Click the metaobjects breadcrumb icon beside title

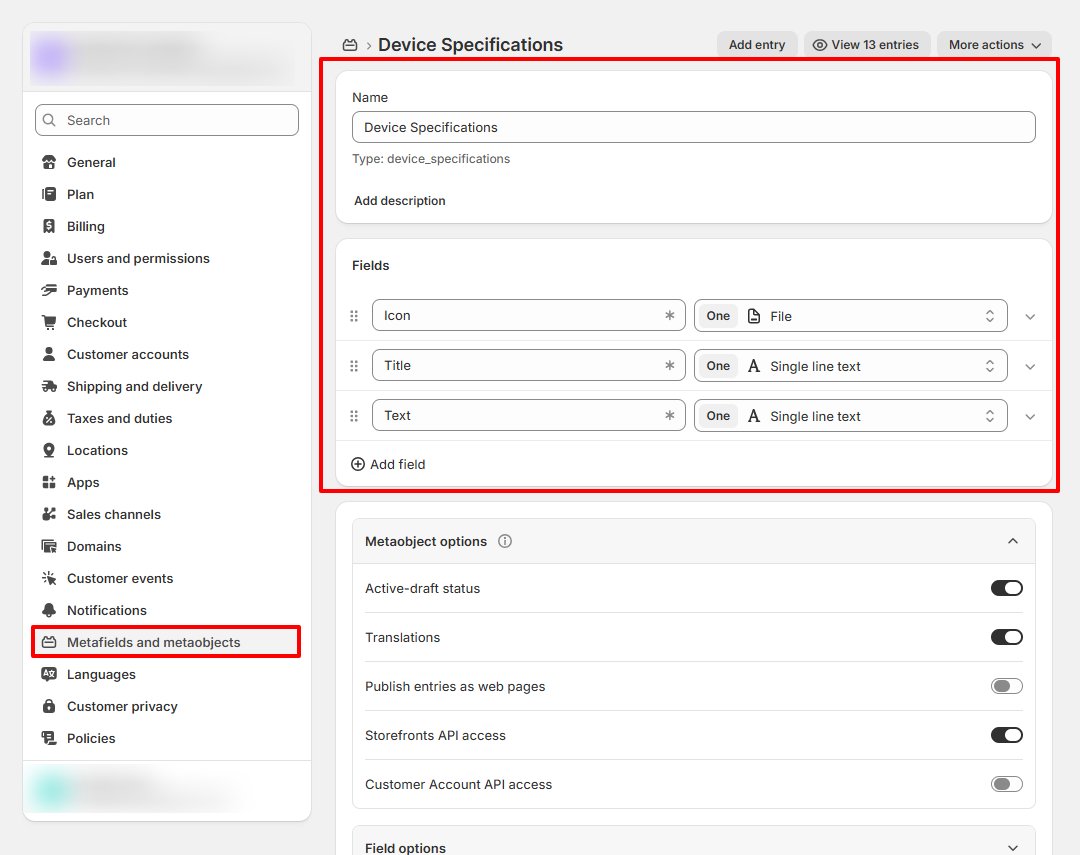(350, 45)
